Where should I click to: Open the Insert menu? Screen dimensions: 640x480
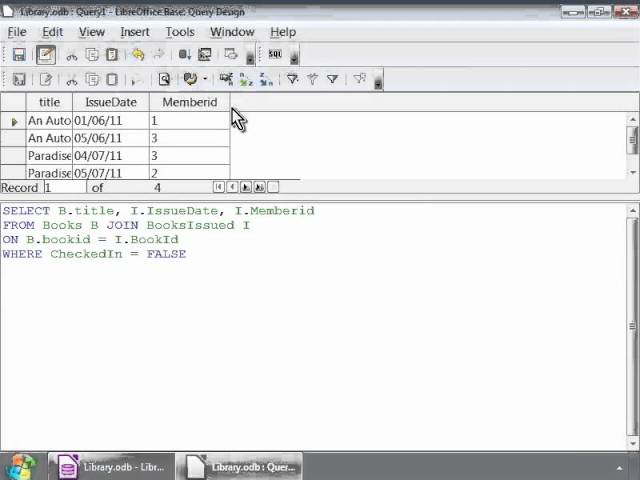pos(135,32)
